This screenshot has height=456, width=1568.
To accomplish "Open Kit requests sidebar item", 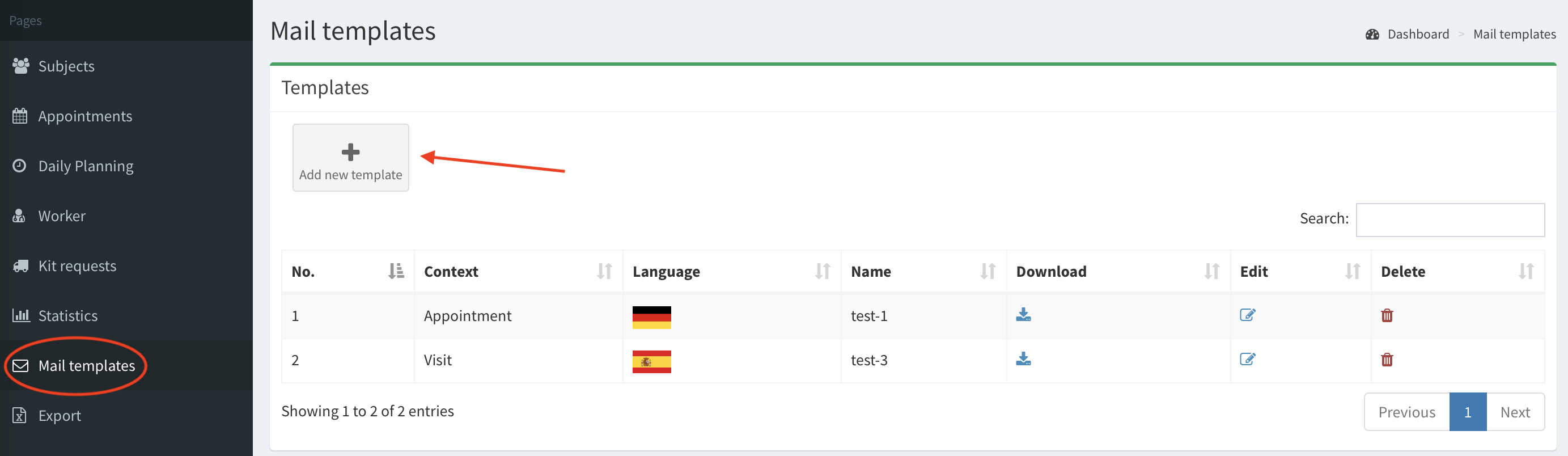I will [77, 266].
